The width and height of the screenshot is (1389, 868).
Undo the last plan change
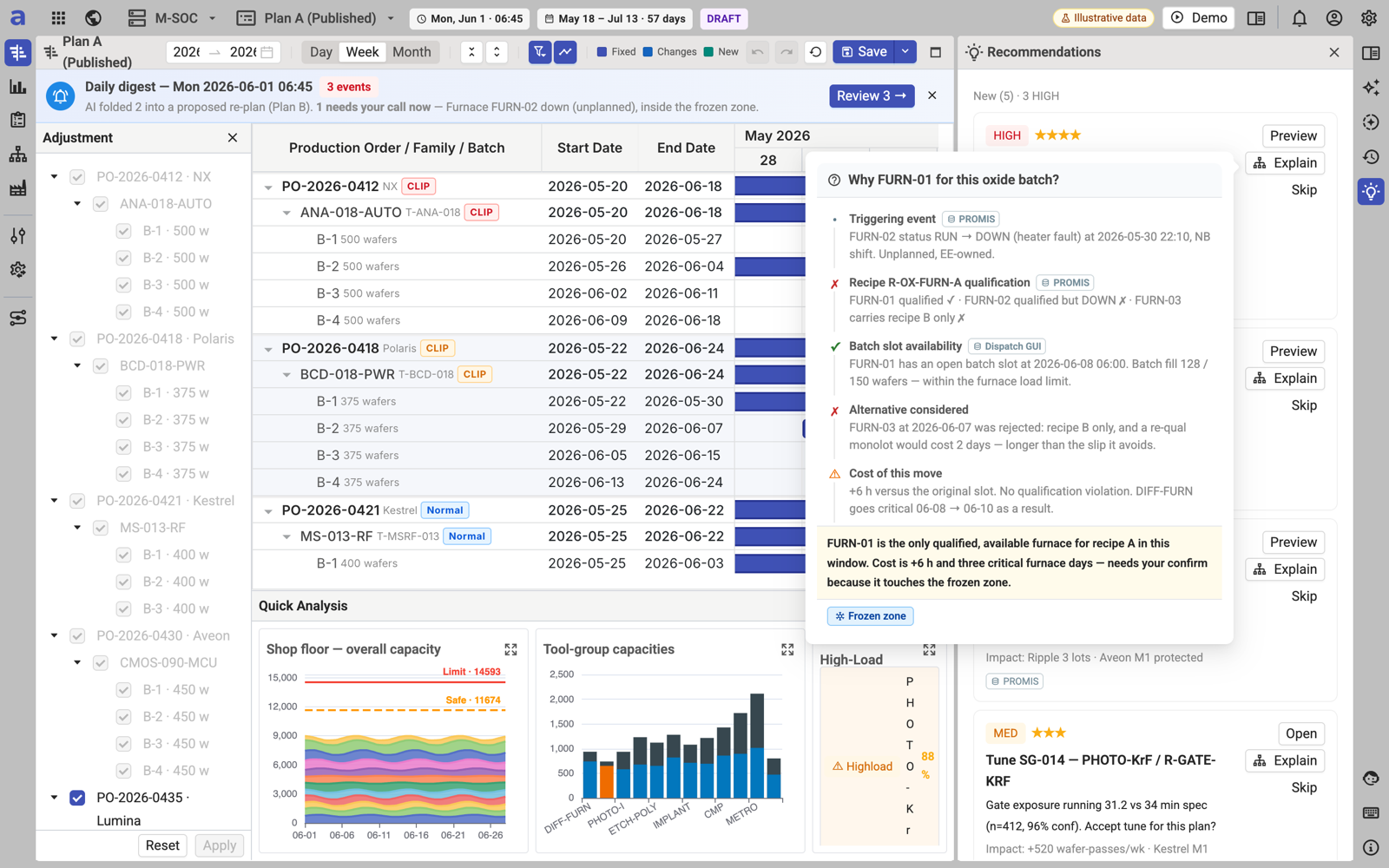[758, 52]
